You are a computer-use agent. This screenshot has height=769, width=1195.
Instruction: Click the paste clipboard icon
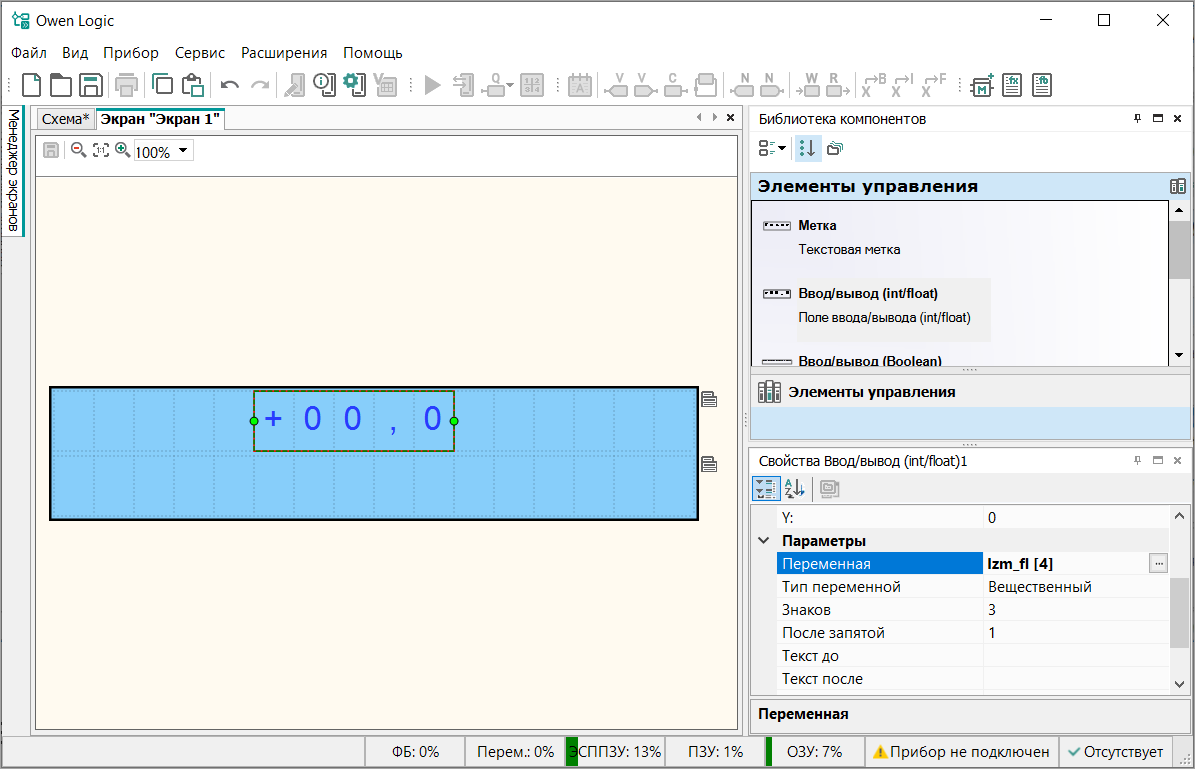point(193,85)
